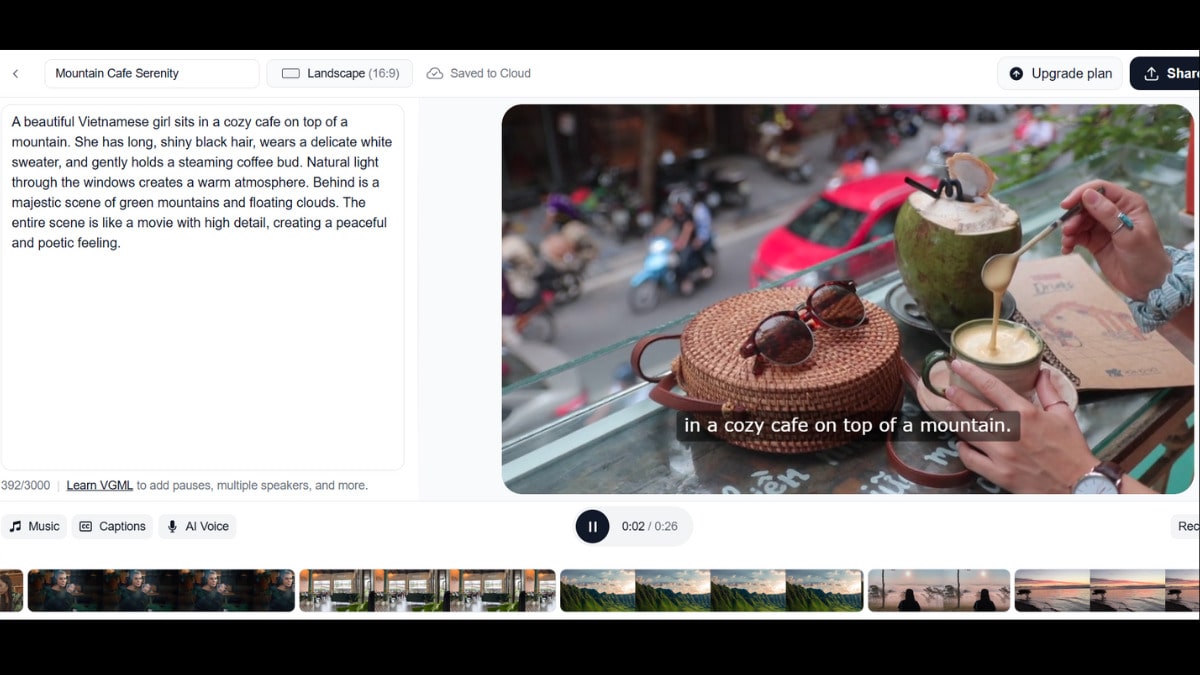
Task: Select the sunset silhouette timeline clip
Action: [x=938, y=590]
